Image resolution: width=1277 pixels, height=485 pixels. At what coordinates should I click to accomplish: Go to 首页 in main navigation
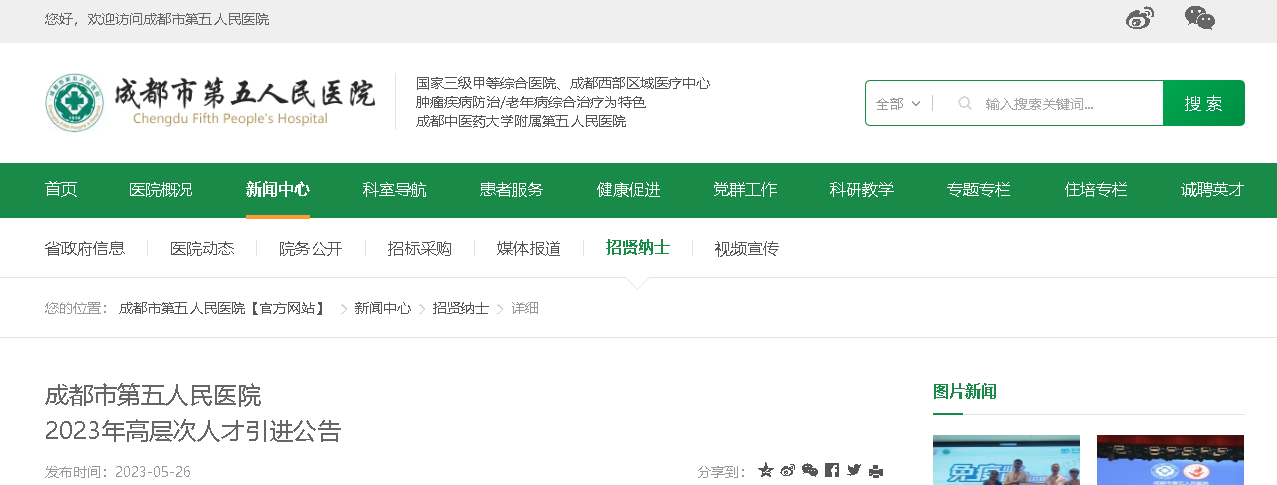61,190
